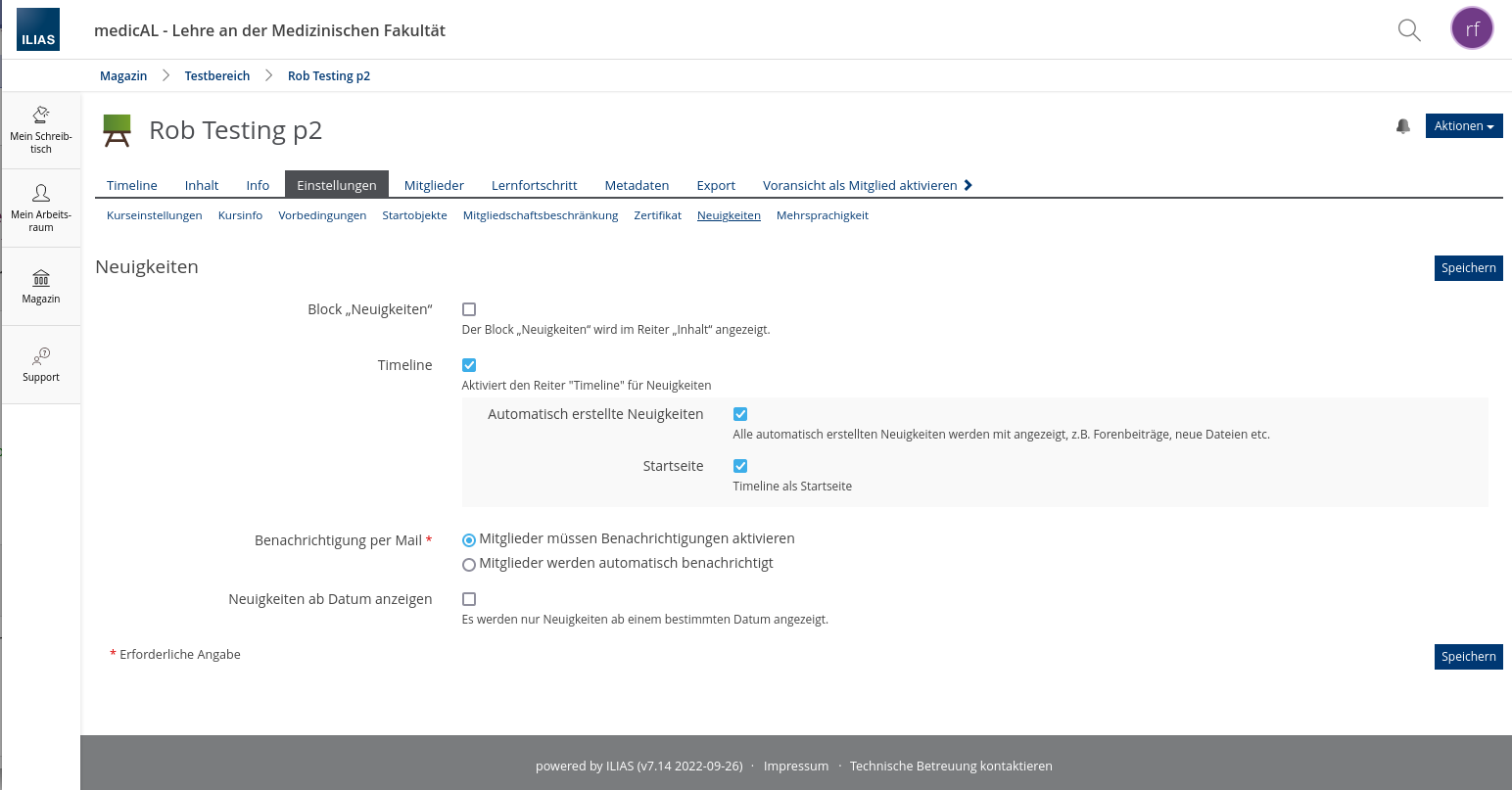This screenshot has width=1512, height=790.
Task: Enable the Block „Neuigkeiten" checkbox
Action: 469,309
